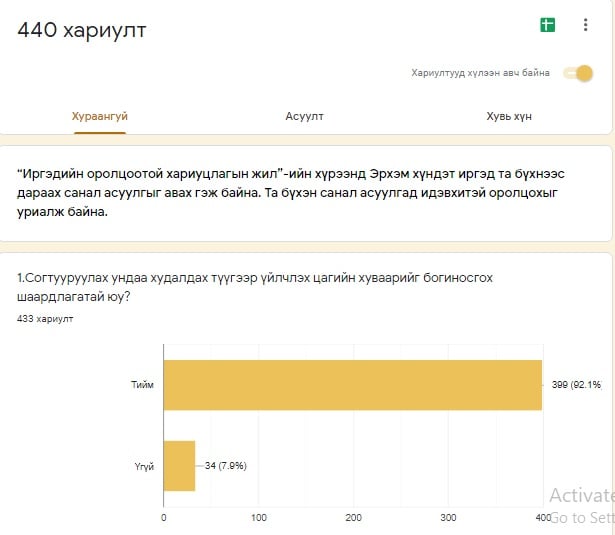Click the 100 tick on chart axis

(x=259, y=517)
